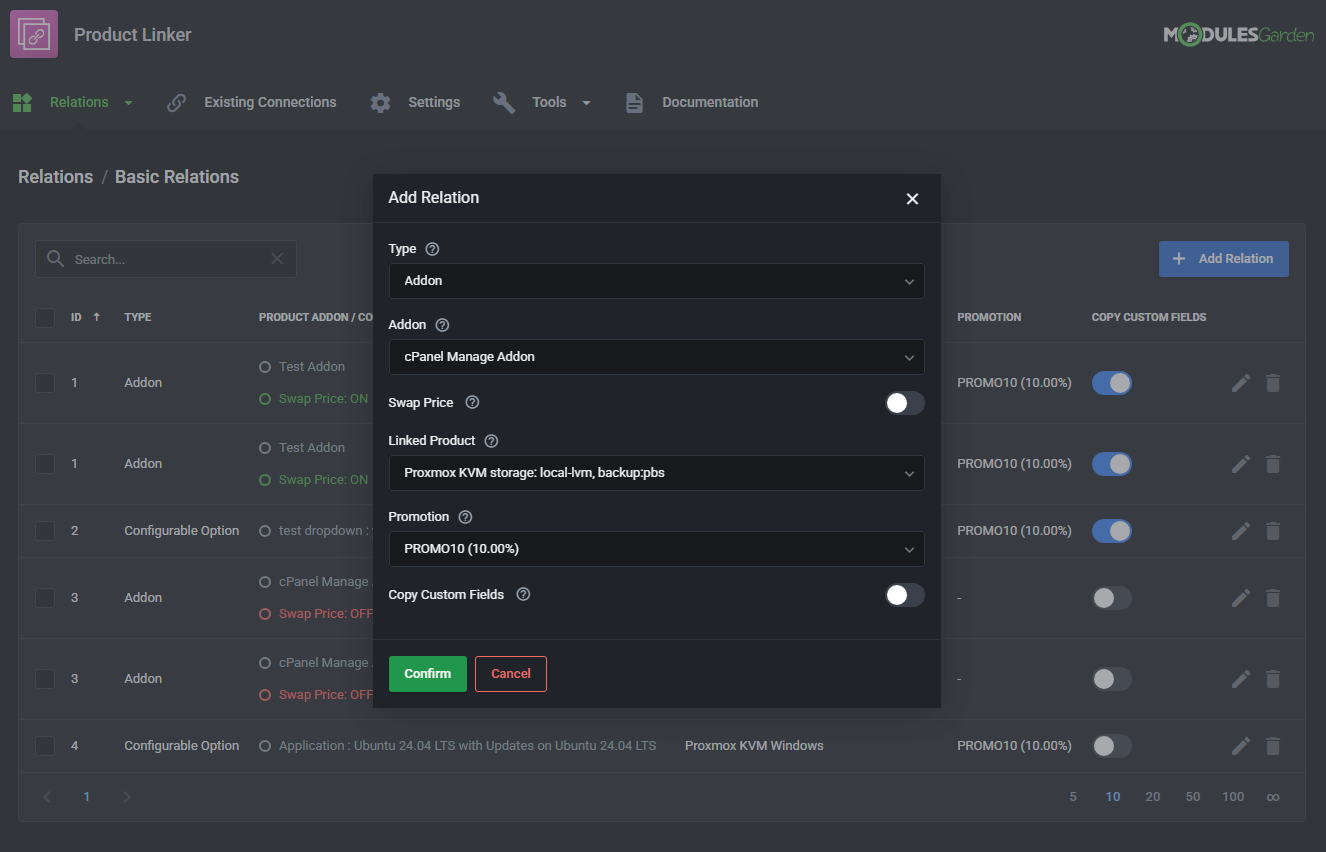Expand the Tools menu arrow
This screenshot has width=1326, height=852.
point(586,103)
